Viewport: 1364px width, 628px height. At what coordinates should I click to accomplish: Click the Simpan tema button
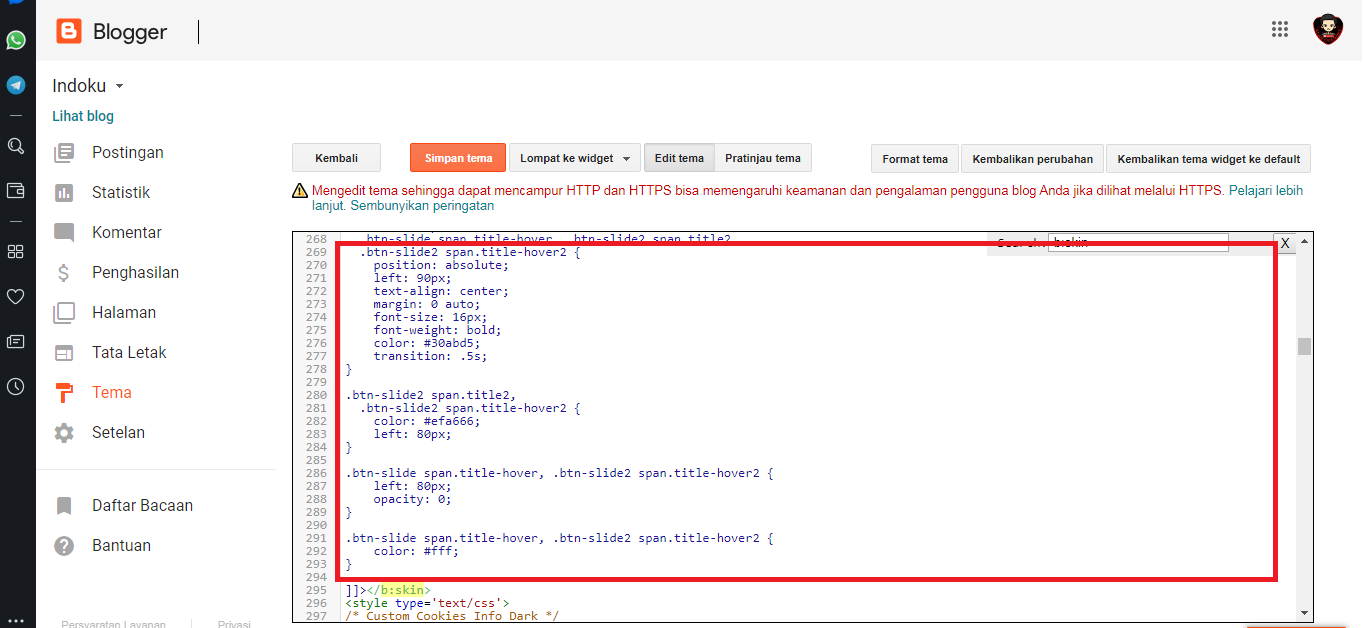[x=458, y=158]
